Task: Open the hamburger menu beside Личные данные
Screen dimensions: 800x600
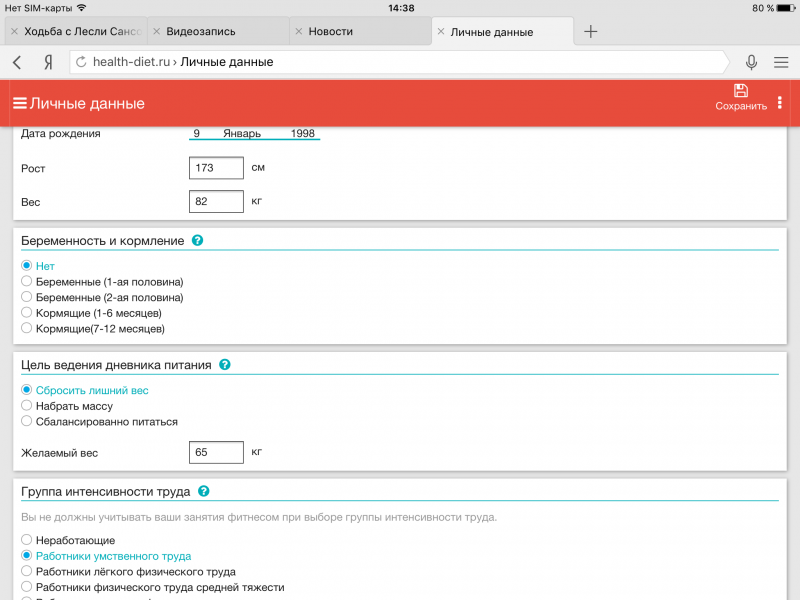Action: (19, 103)
